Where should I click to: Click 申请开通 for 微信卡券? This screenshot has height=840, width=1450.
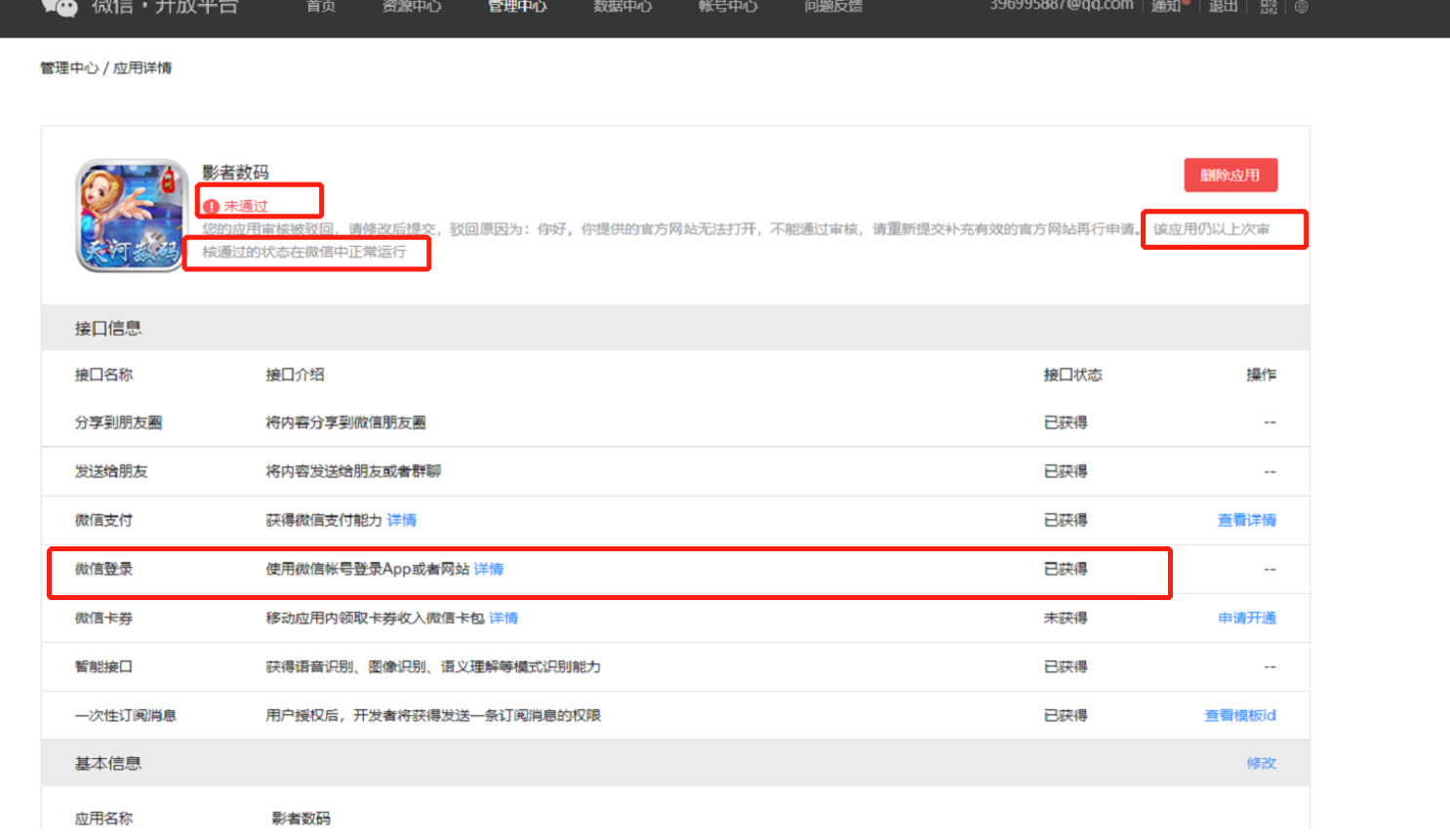click(x=1247, y=618)
